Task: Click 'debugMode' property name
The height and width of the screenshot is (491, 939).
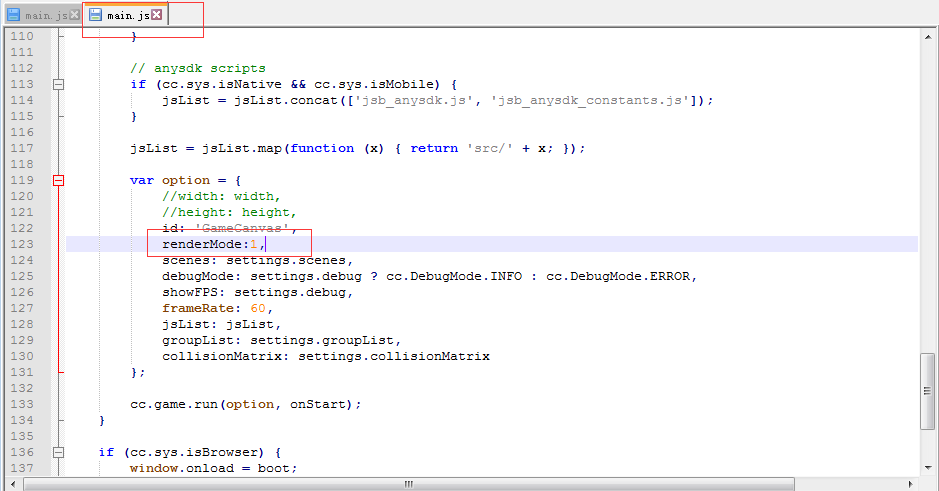Action: (x=198, y=276)
